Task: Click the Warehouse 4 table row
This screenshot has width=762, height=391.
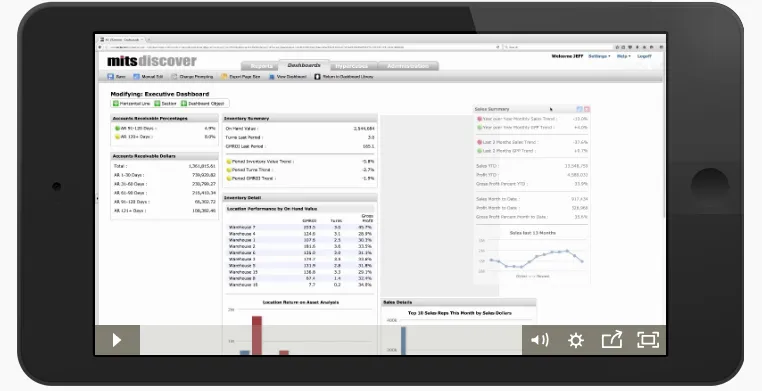Action: click(x=300, y=234)
